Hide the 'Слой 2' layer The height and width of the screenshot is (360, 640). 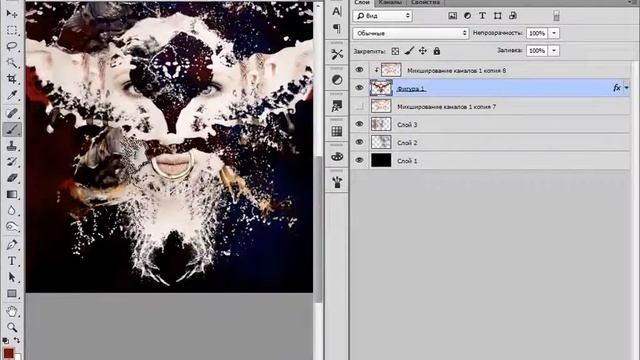(x=359, y=142)
